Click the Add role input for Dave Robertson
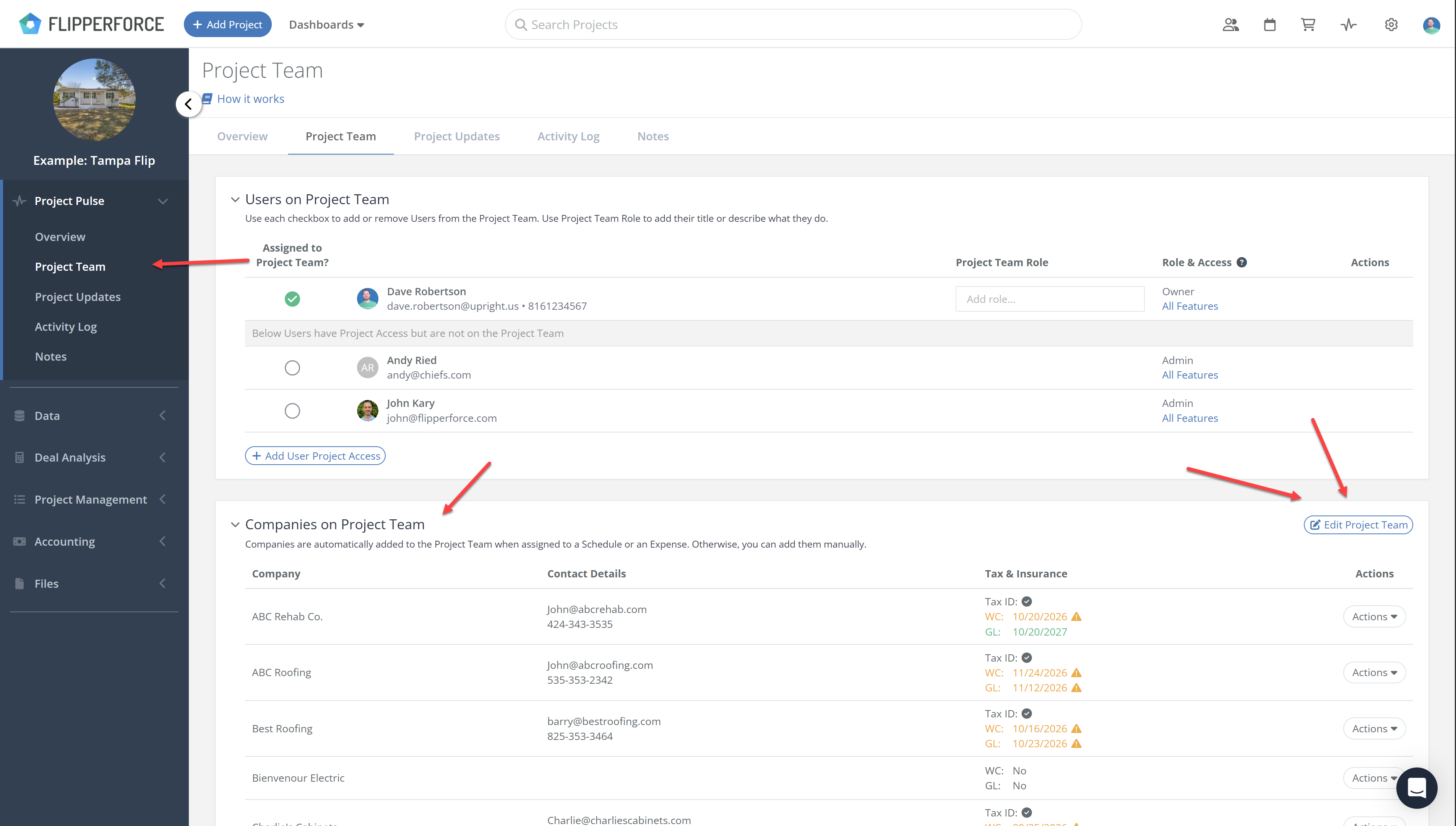This screenshot has width=1456, height=826. [1050, 298]
